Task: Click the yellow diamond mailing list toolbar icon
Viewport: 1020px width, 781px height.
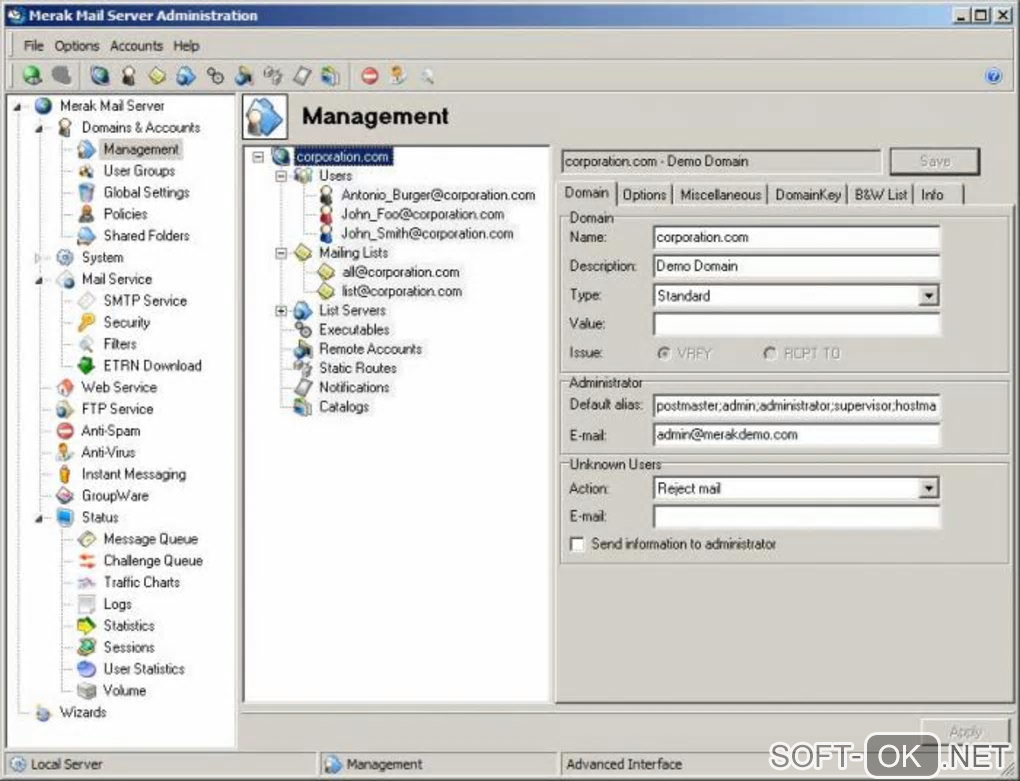Action: click(x=157, y=76)
